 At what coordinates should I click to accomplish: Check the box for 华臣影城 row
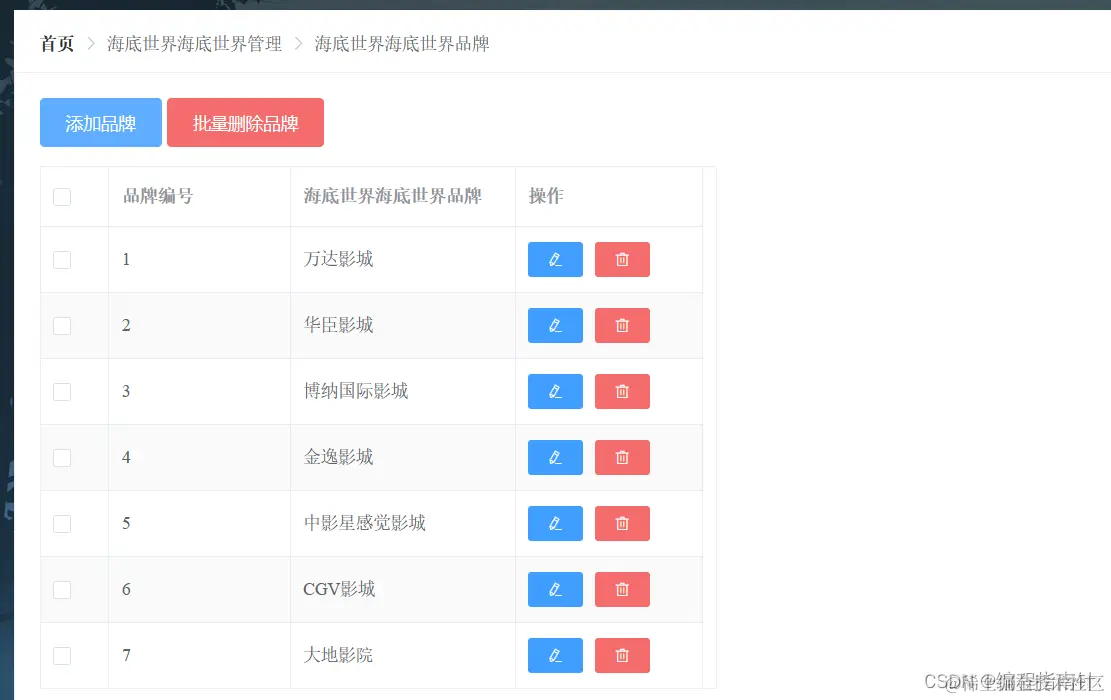(x=62, y=325)
